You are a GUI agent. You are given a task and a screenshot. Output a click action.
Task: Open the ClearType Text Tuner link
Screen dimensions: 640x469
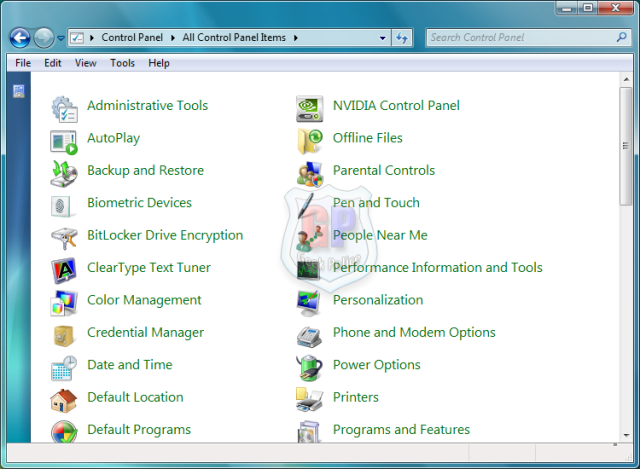pyautogui.click(x=149, y=268)
